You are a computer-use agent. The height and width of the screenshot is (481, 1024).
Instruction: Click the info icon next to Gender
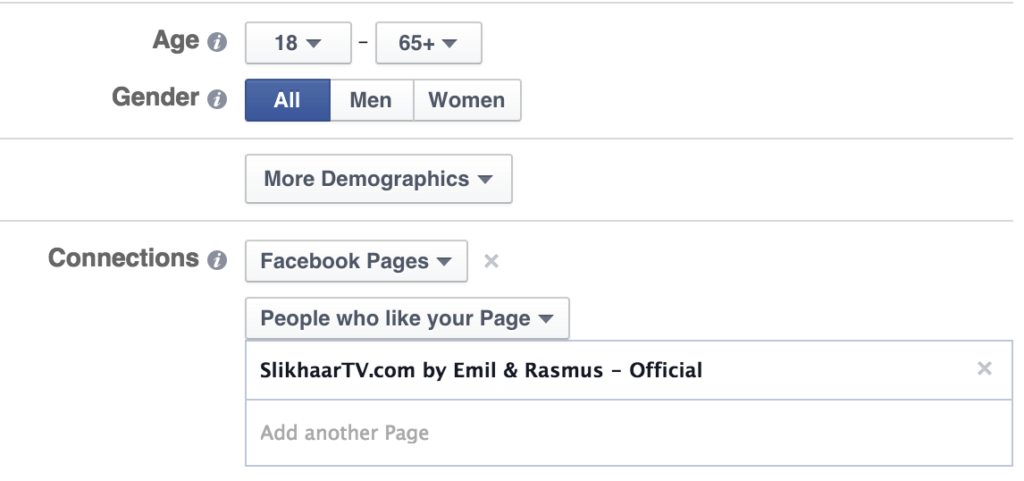(217, 100)
